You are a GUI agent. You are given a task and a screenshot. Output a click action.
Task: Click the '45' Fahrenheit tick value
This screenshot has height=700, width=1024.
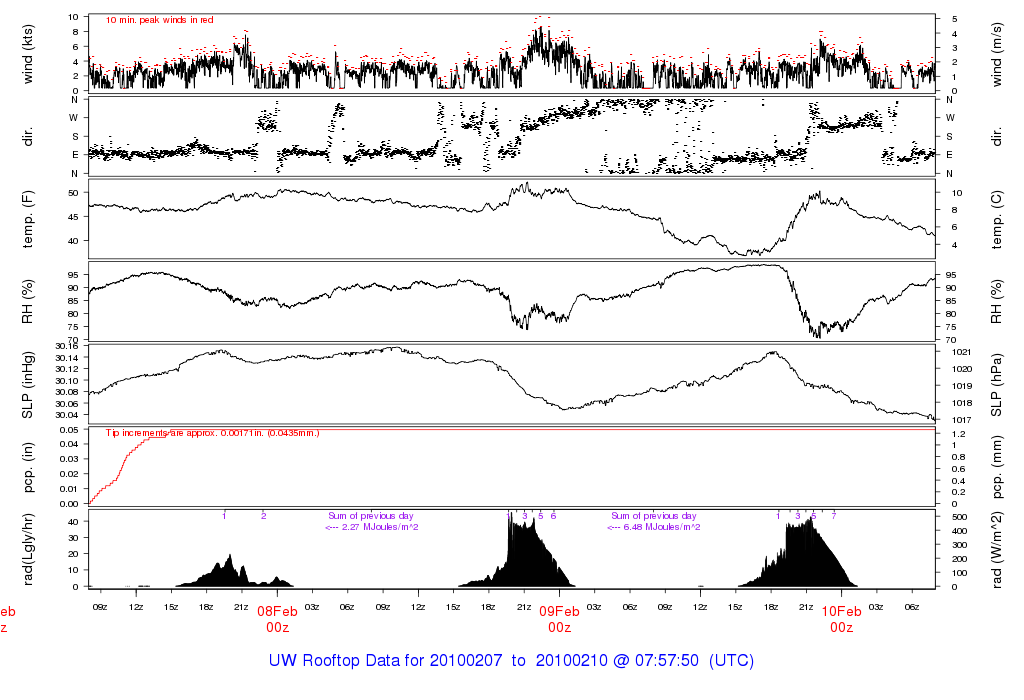[73, 217]
